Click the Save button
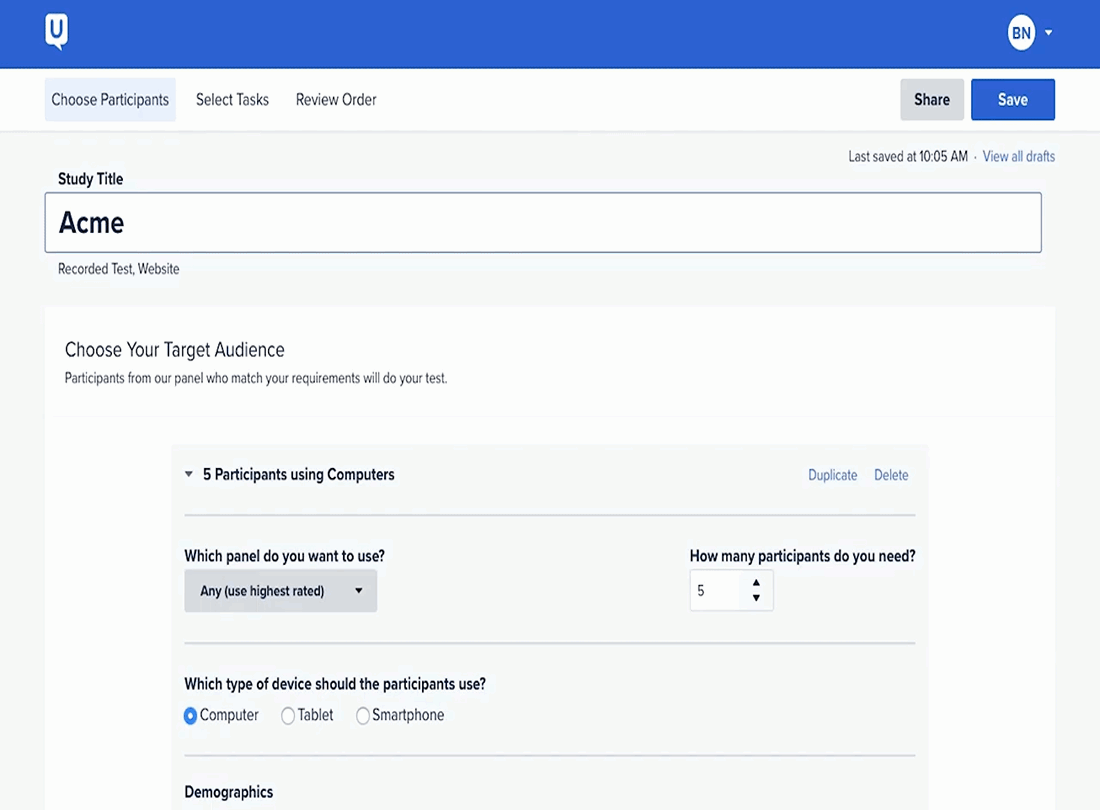Image resolution: width=1100 pixels, height=810 pixels. pos(1012,100)
